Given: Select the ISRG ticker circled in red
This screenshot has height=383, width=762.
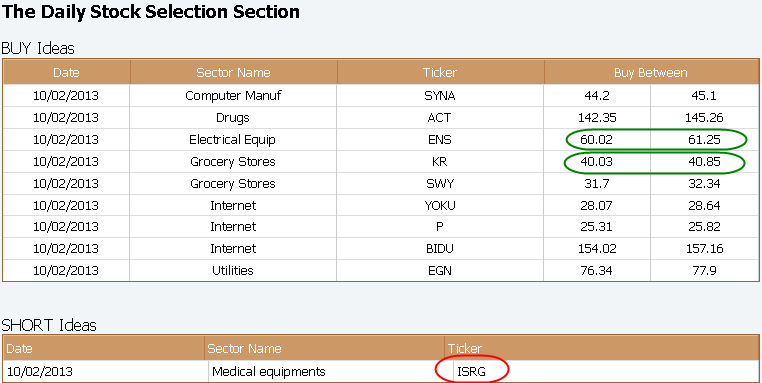Looking at the screenshot, I should point(471,372).
